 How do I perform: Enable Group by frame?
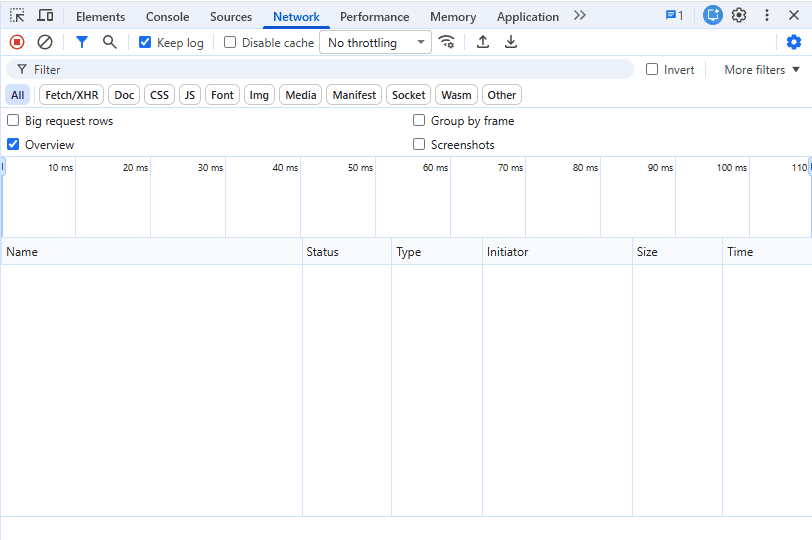(x=419, y=121)
